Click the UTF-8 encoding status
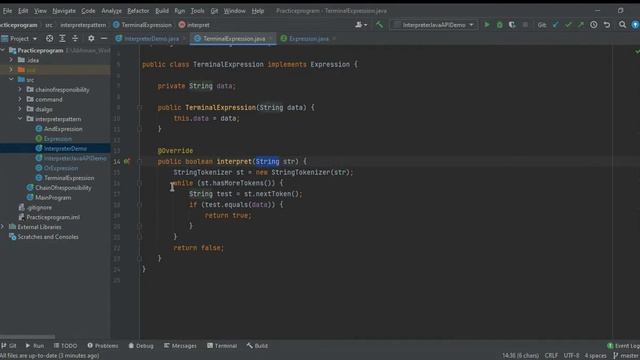This screenshot has height=360, width=640. pyautogui.click(x=571, y=356)
